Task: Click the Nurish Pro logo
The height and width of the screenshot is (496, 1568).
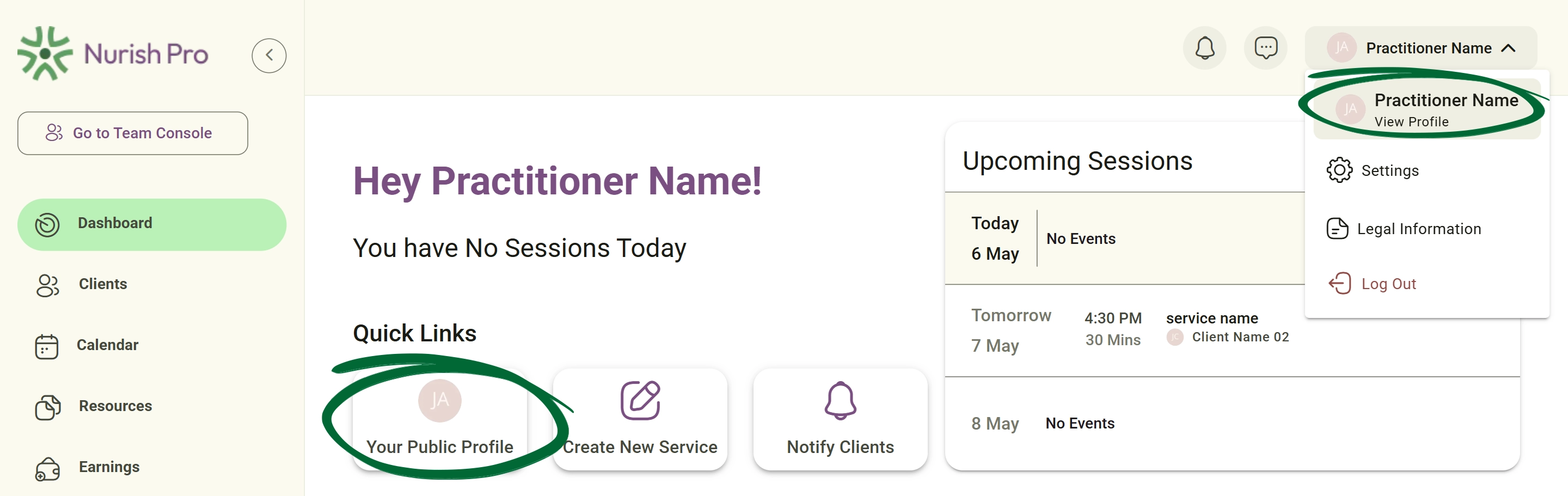Action: [x=113, y=53]
